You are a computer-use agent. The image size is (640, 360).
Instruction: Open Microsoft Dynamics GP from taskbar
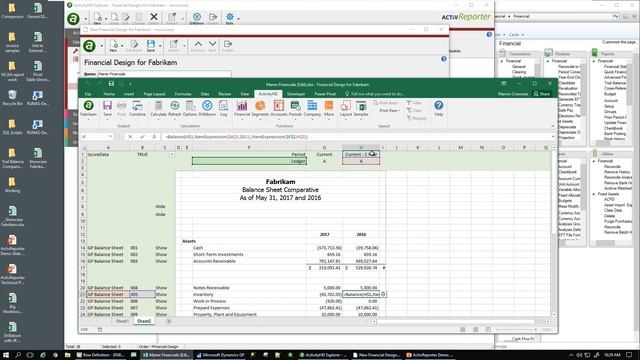tap(220, 355)
